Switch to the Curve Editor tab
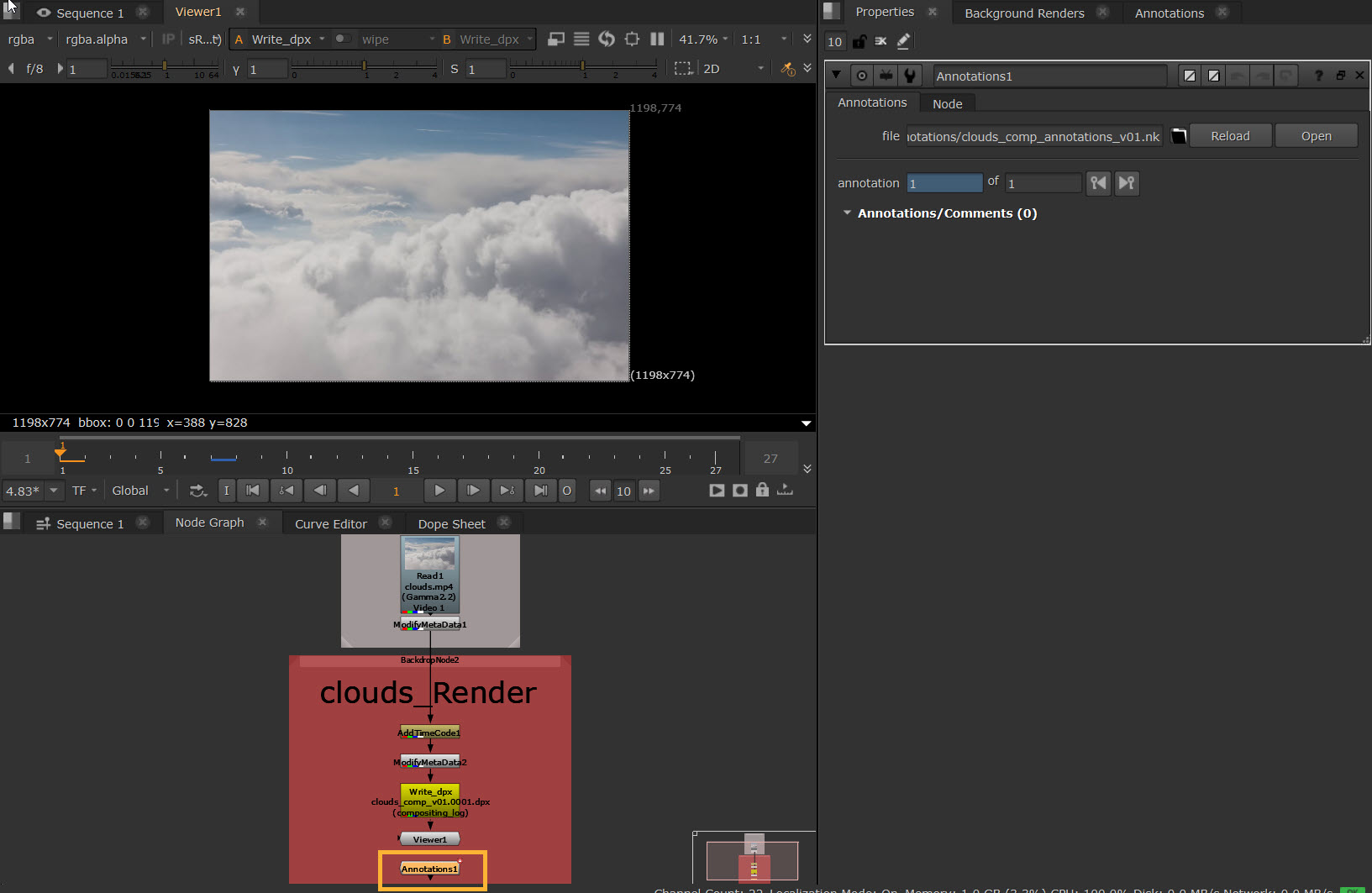Image resolution: width=1372 pixels, height=893 pixels. click(330, 523)
